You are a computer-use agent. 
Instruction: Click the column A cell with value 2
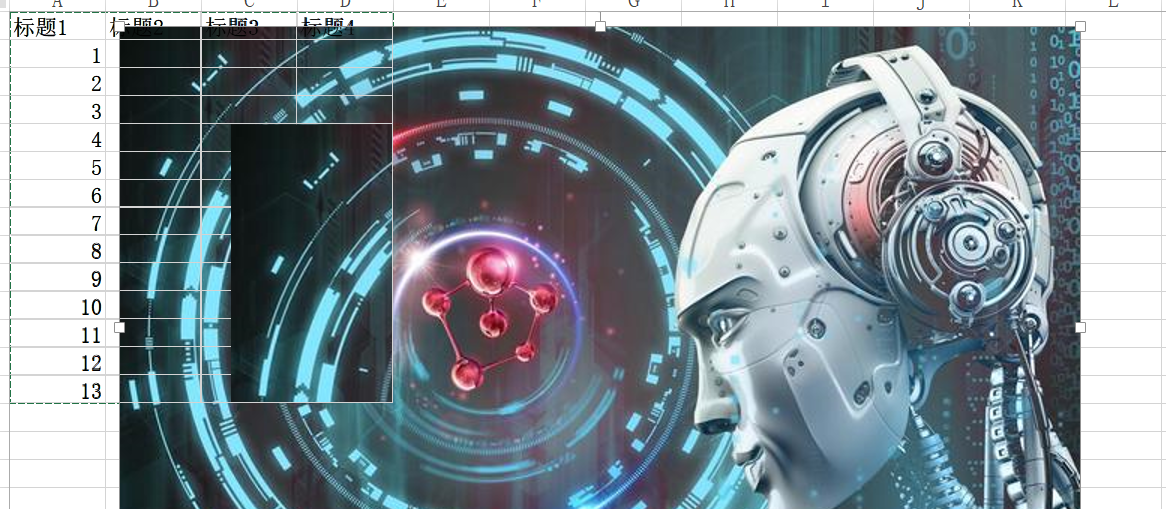click(x=57, y=83)
